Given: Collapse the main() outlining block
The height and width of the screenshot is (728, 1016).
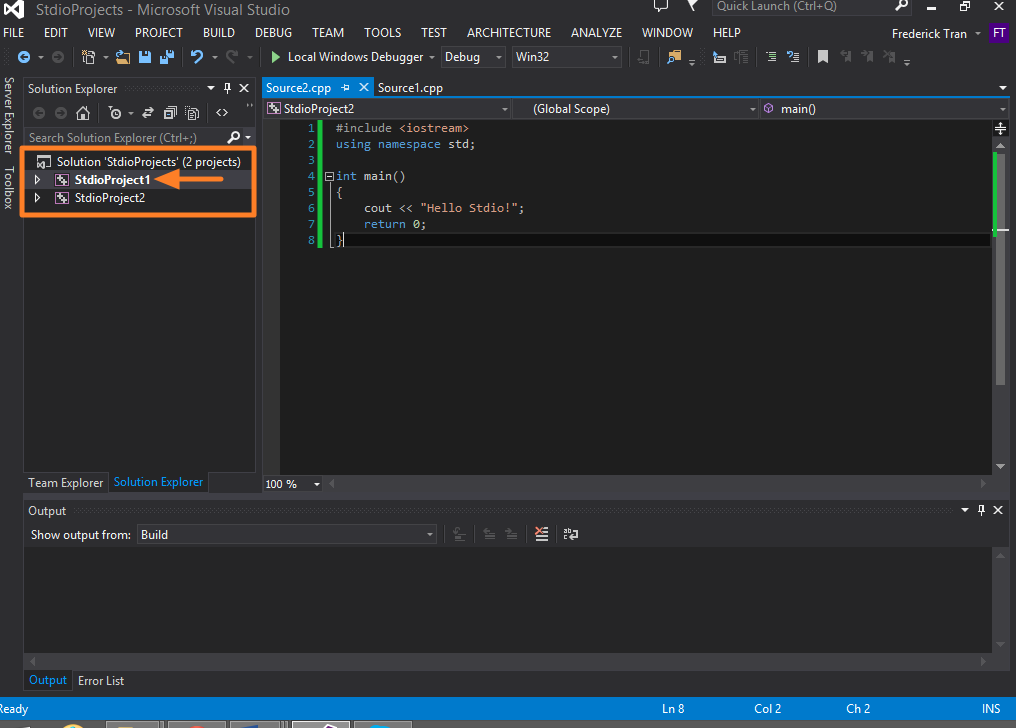Looking at the screenshot, I should [x=329, y=176].
